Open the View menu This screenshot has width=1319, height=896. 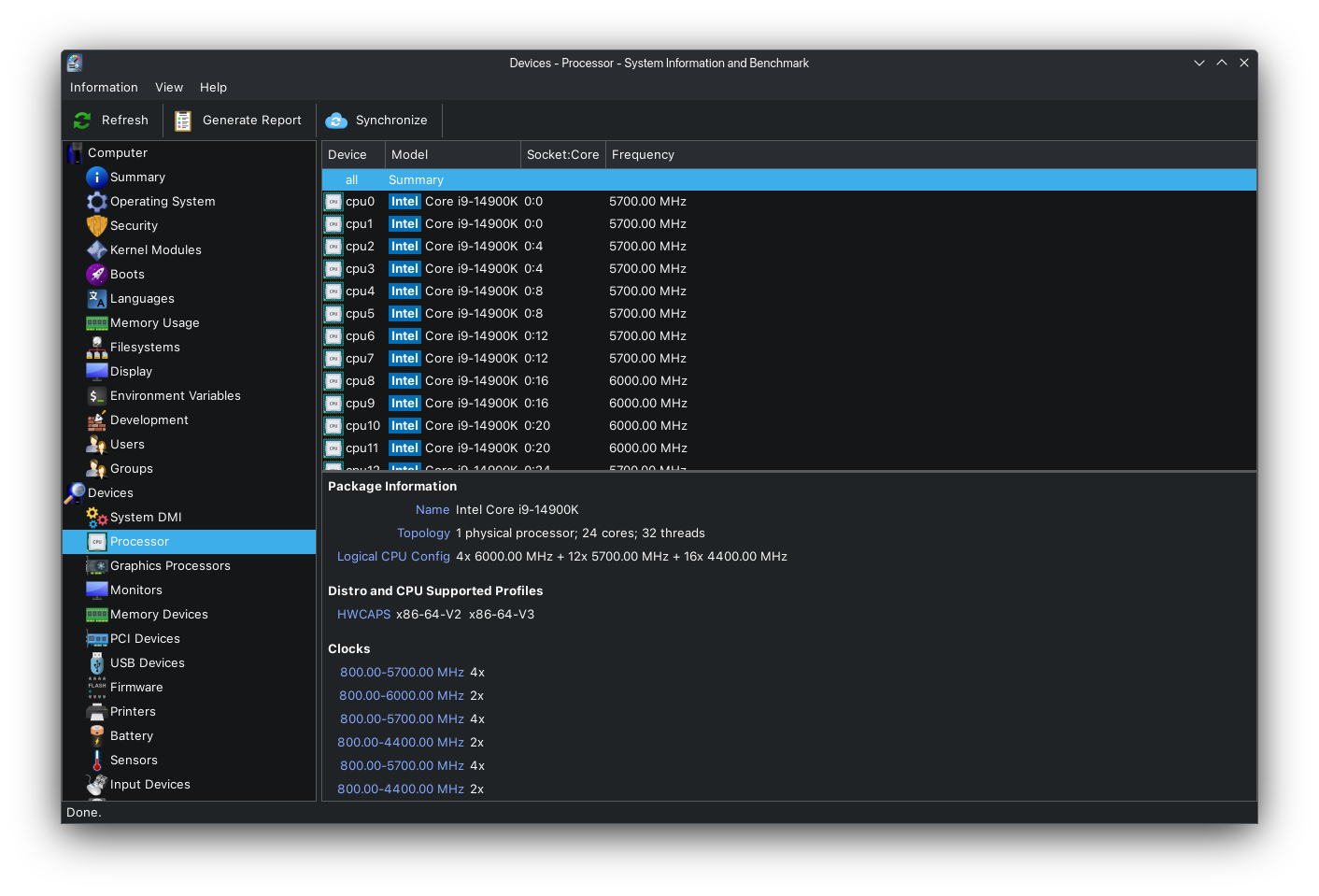point(169,88)
